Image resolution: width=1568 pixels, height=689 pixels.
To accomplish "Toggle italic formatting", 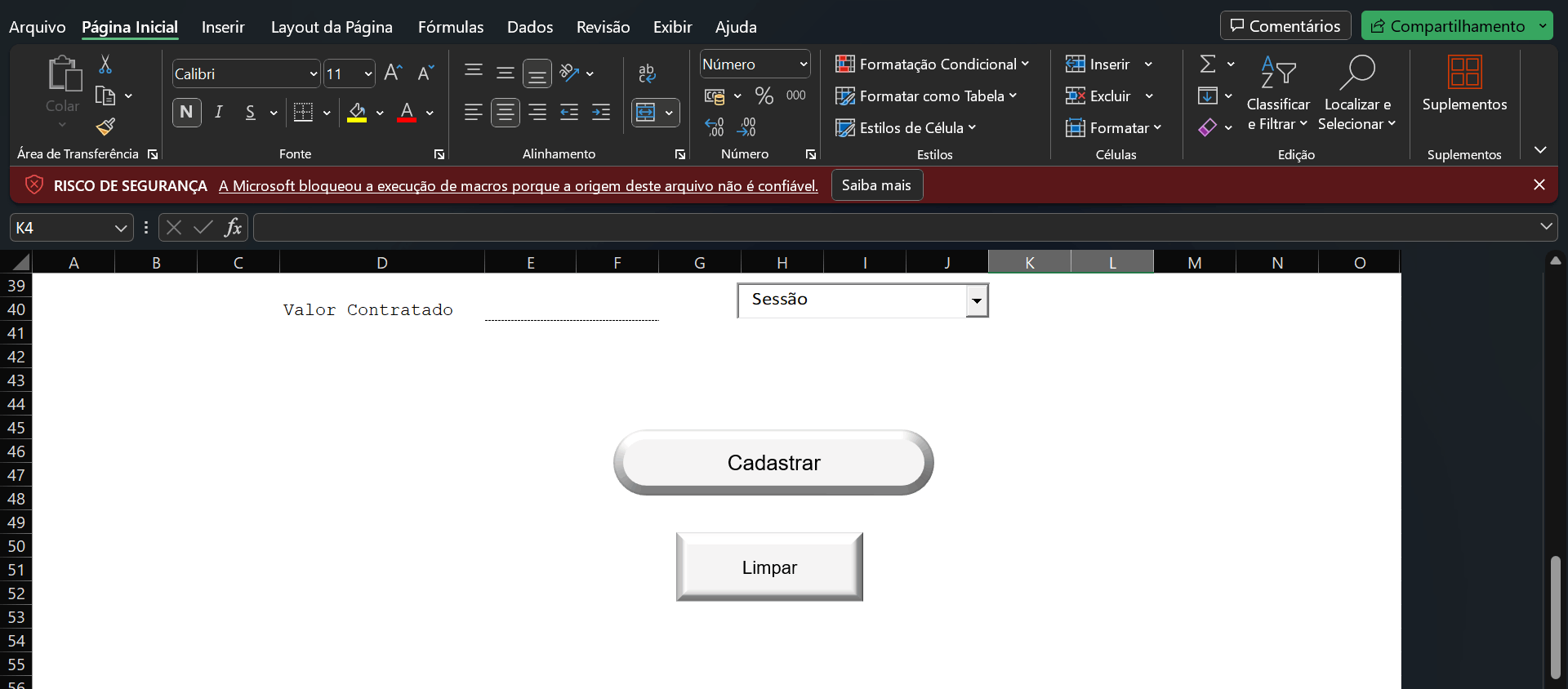I will (219, 112).
